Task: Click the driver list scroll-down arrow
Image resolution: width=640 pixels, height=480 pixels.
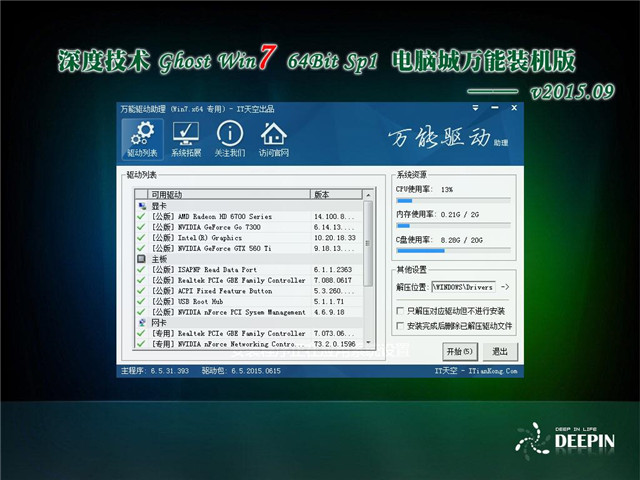Action: 368,343
